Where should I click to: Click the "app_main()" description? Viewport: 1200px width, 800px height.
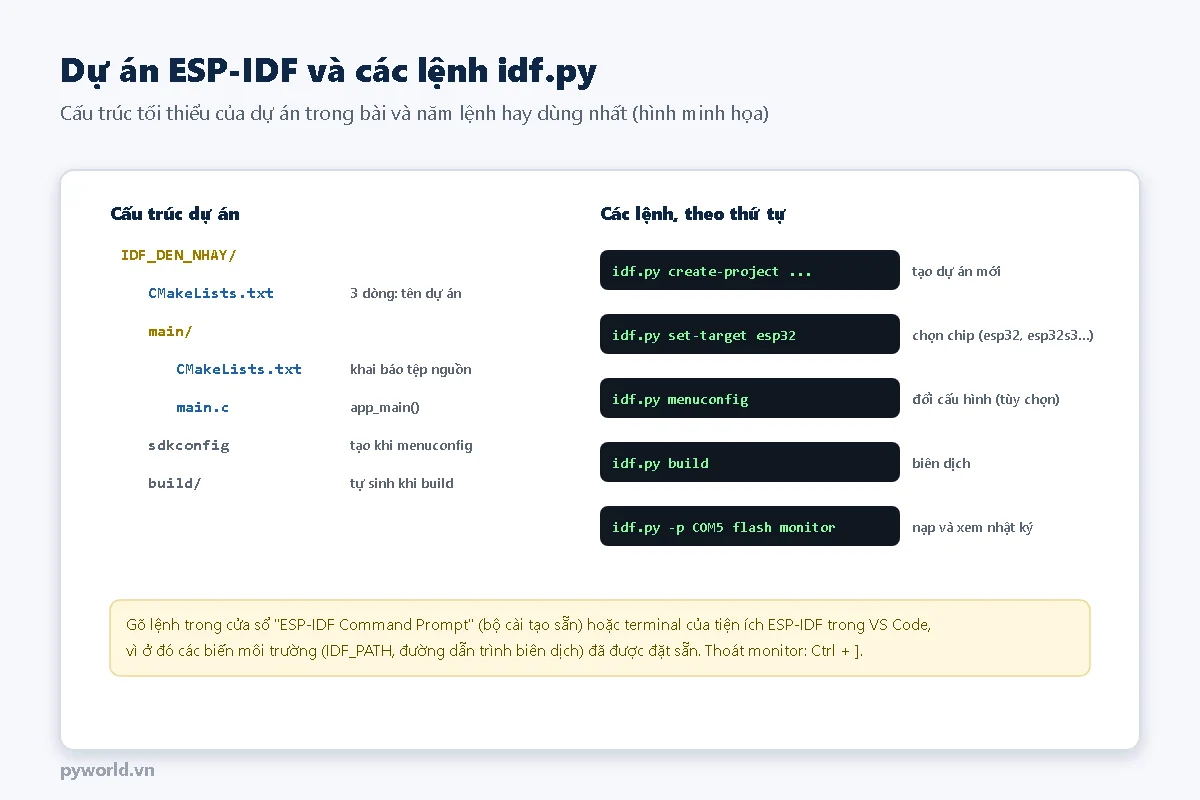point(385,407)
